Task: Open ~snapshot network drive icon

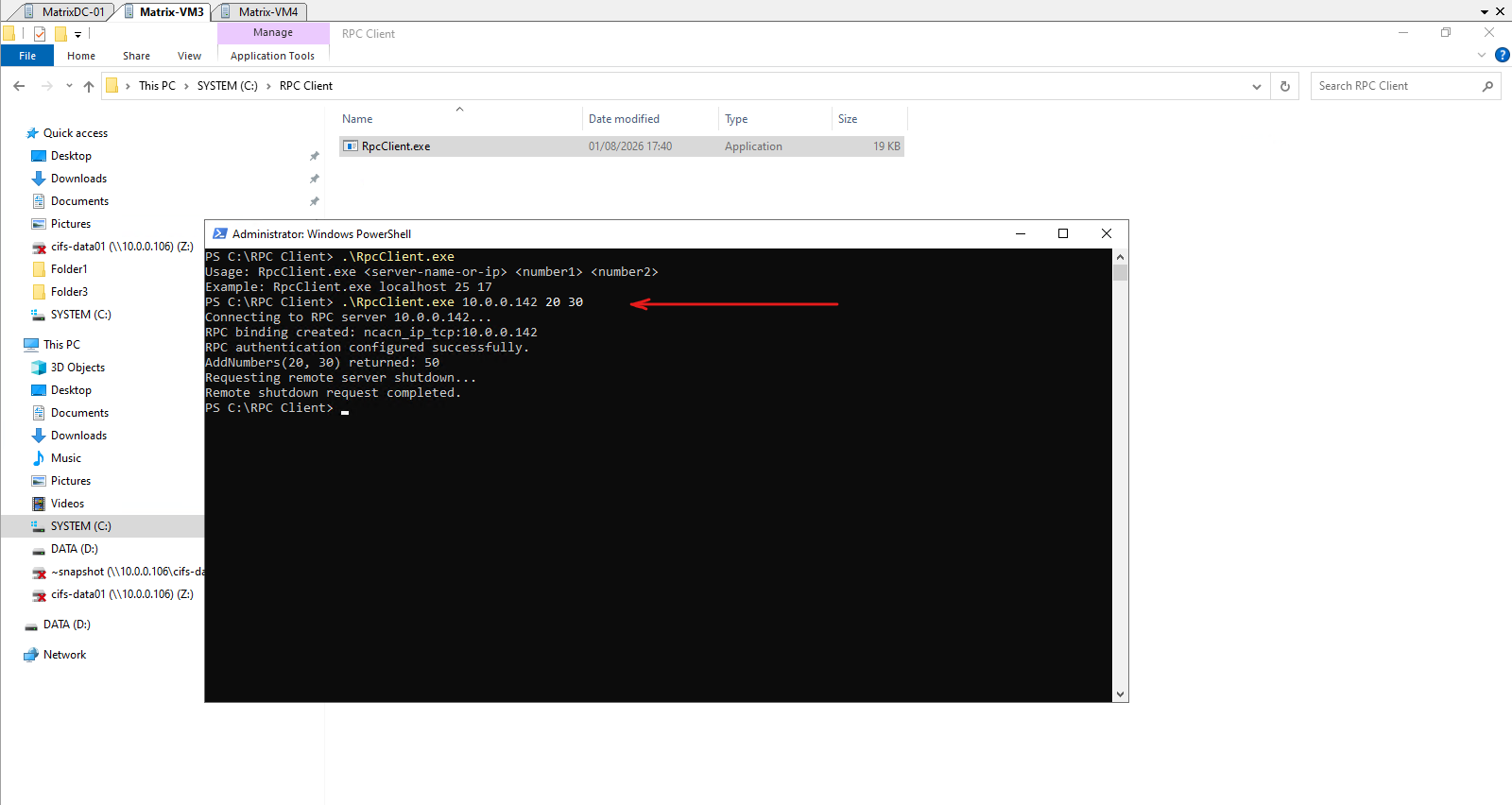Action: point(39,573)
